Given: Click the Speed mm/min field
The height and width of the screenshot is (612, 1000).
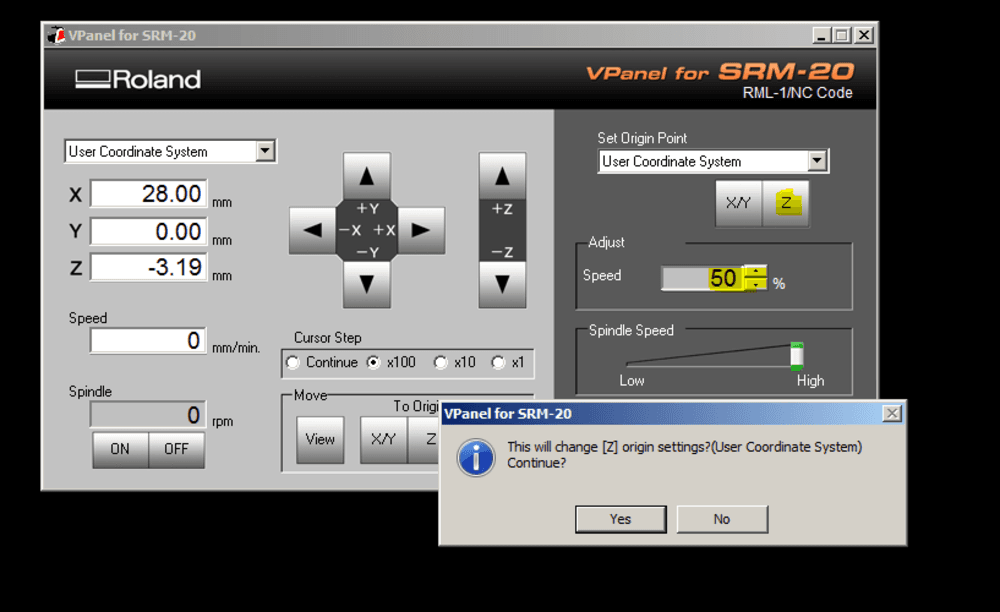Looking at the screenshot, I should tap(149, 340).
